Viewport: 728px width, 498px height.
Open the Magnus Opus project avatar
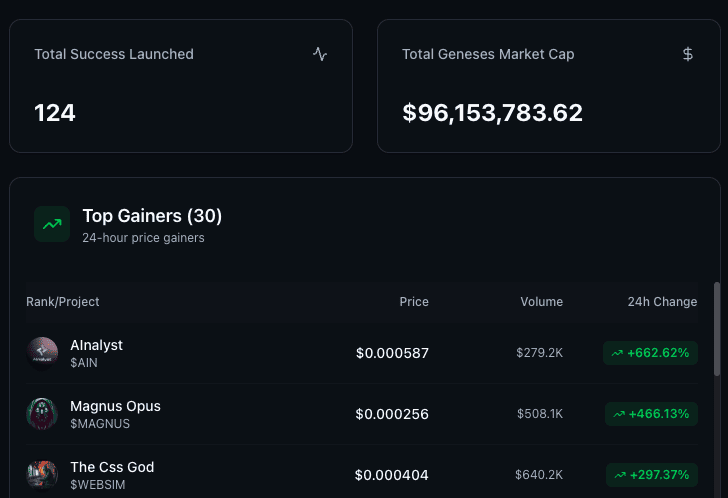pyautogui.click(x=42, y=414)
